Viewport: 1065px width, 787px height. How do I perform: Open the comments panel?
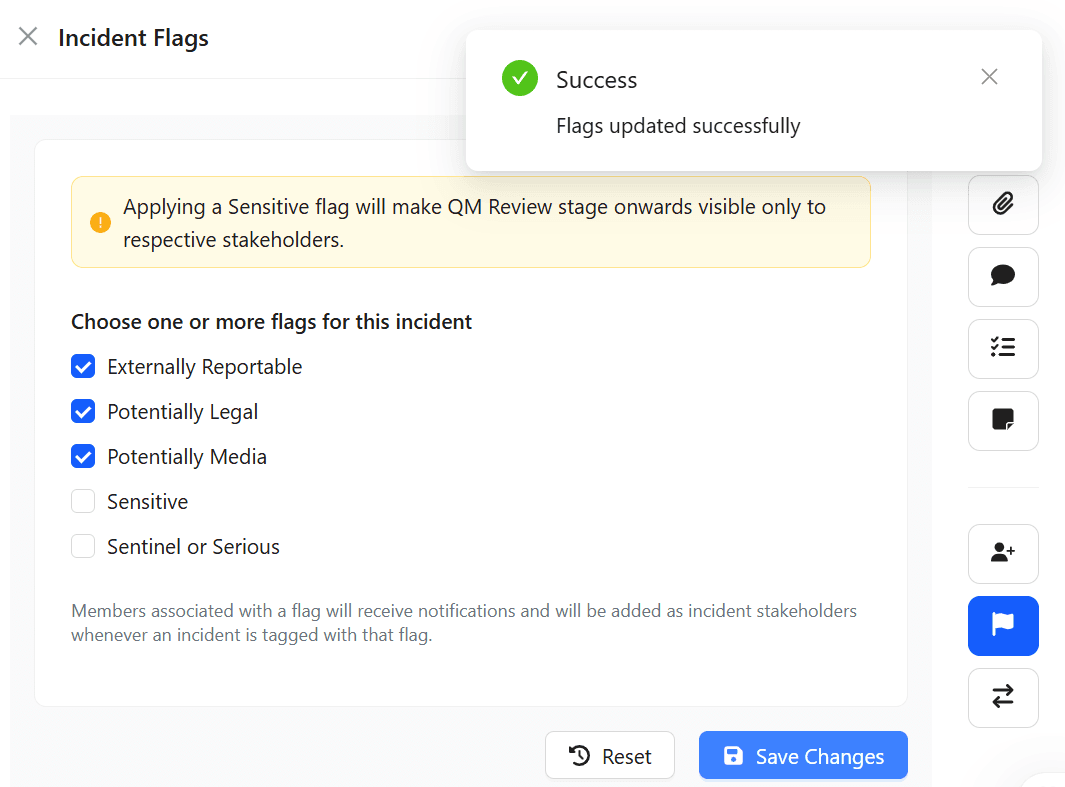pos(1003,277)
